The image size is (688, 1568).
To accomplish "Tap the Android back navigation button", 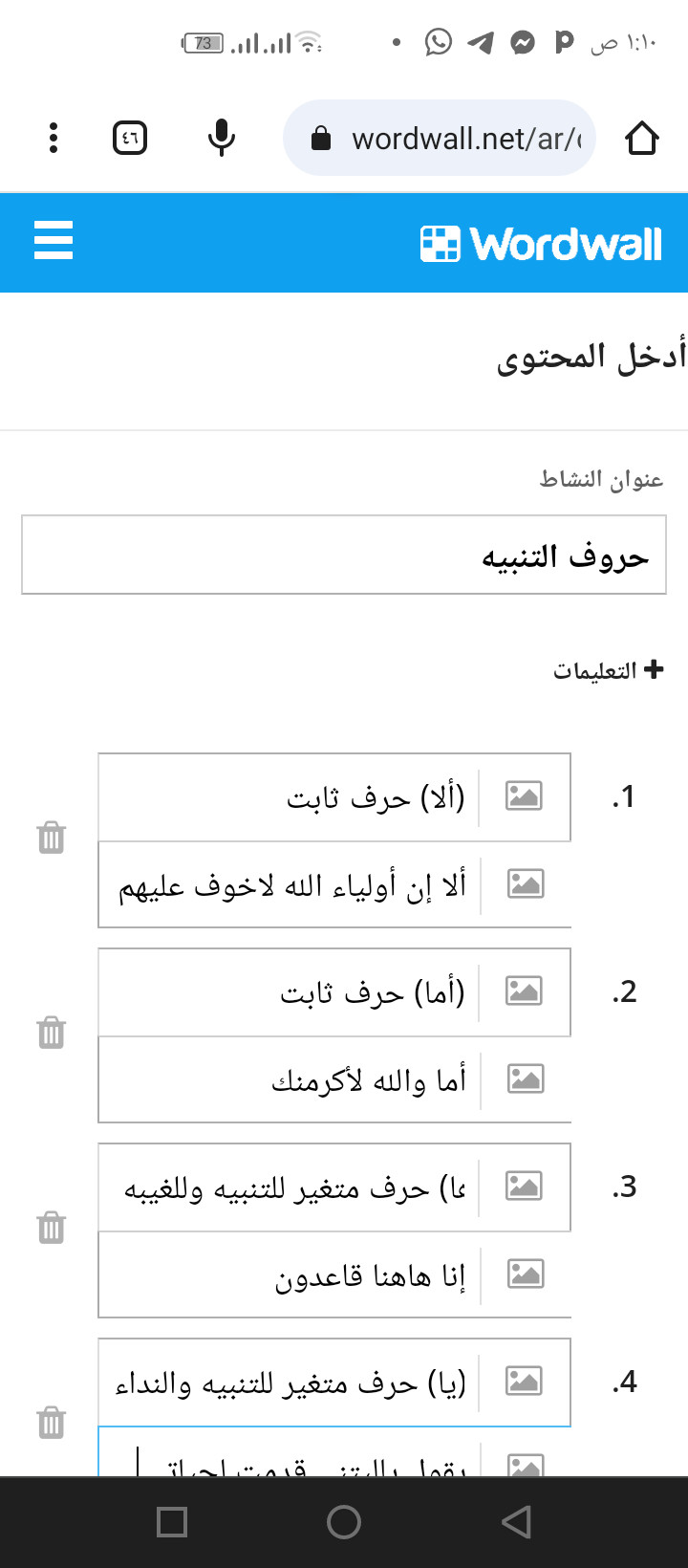I will 516,1522.
